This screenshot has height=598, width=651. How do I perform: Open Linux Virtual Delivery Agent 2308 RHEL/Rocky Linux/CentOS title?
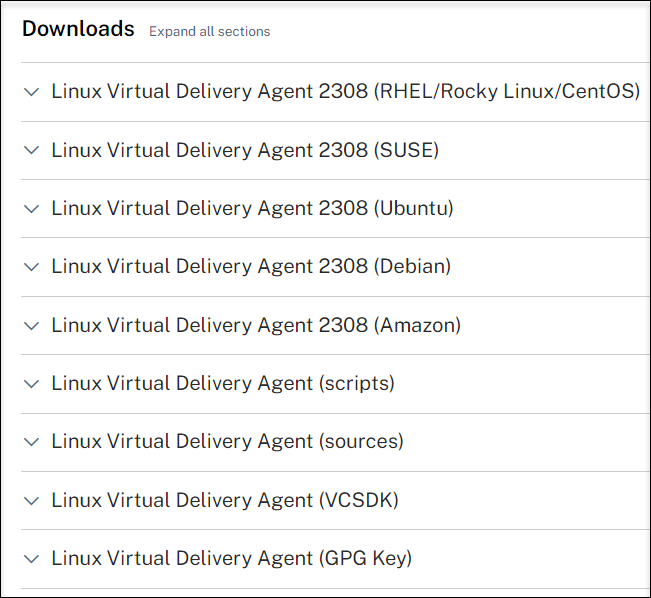(x=345, y=92)
